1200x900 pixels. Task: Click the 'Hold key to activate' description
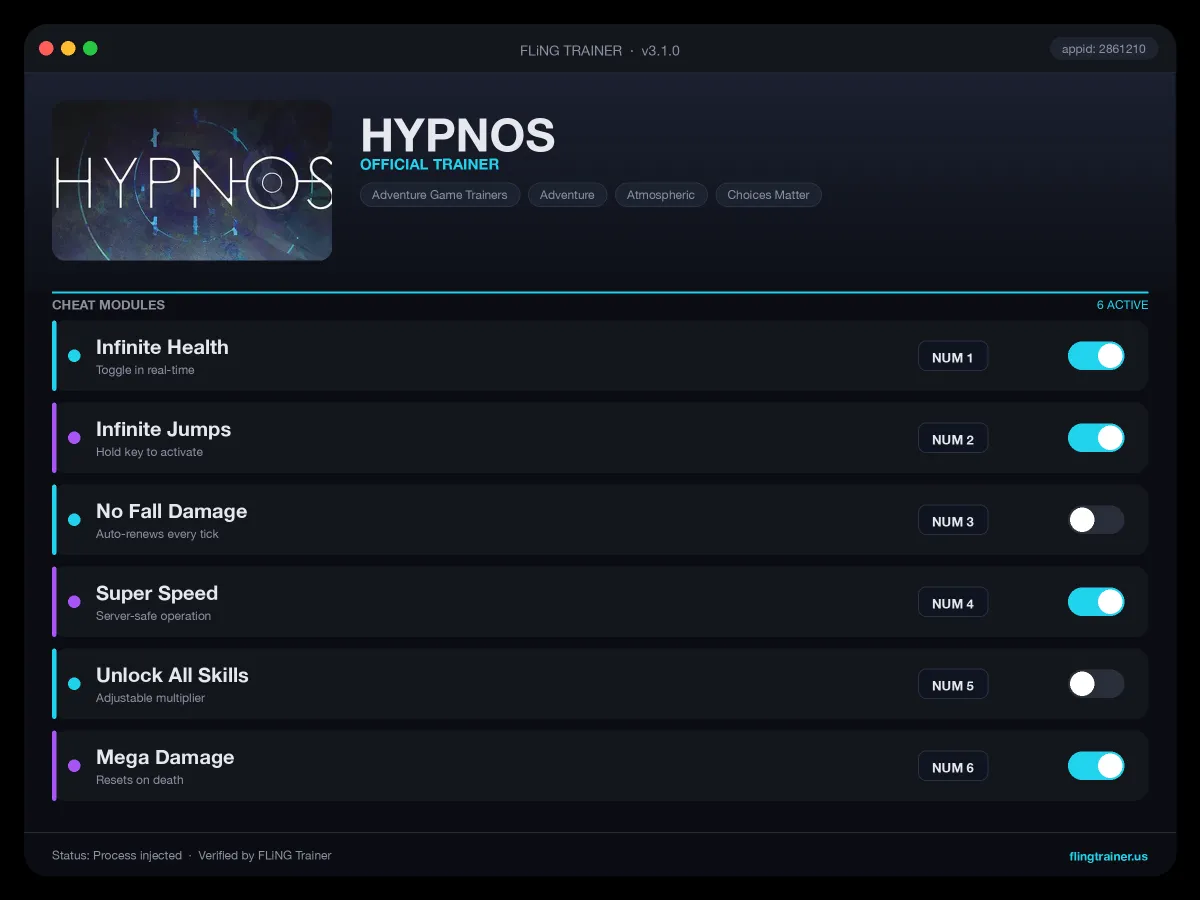click(149, 452)
